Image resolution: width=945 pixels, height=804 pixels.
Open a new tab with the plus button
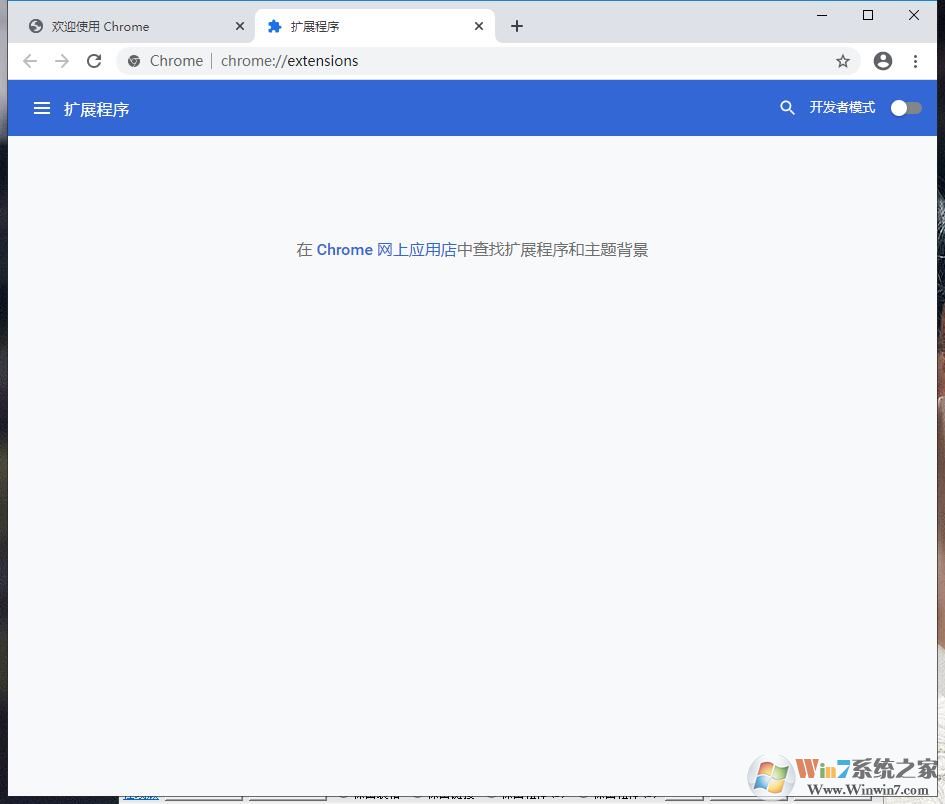(x=516, y=26)
